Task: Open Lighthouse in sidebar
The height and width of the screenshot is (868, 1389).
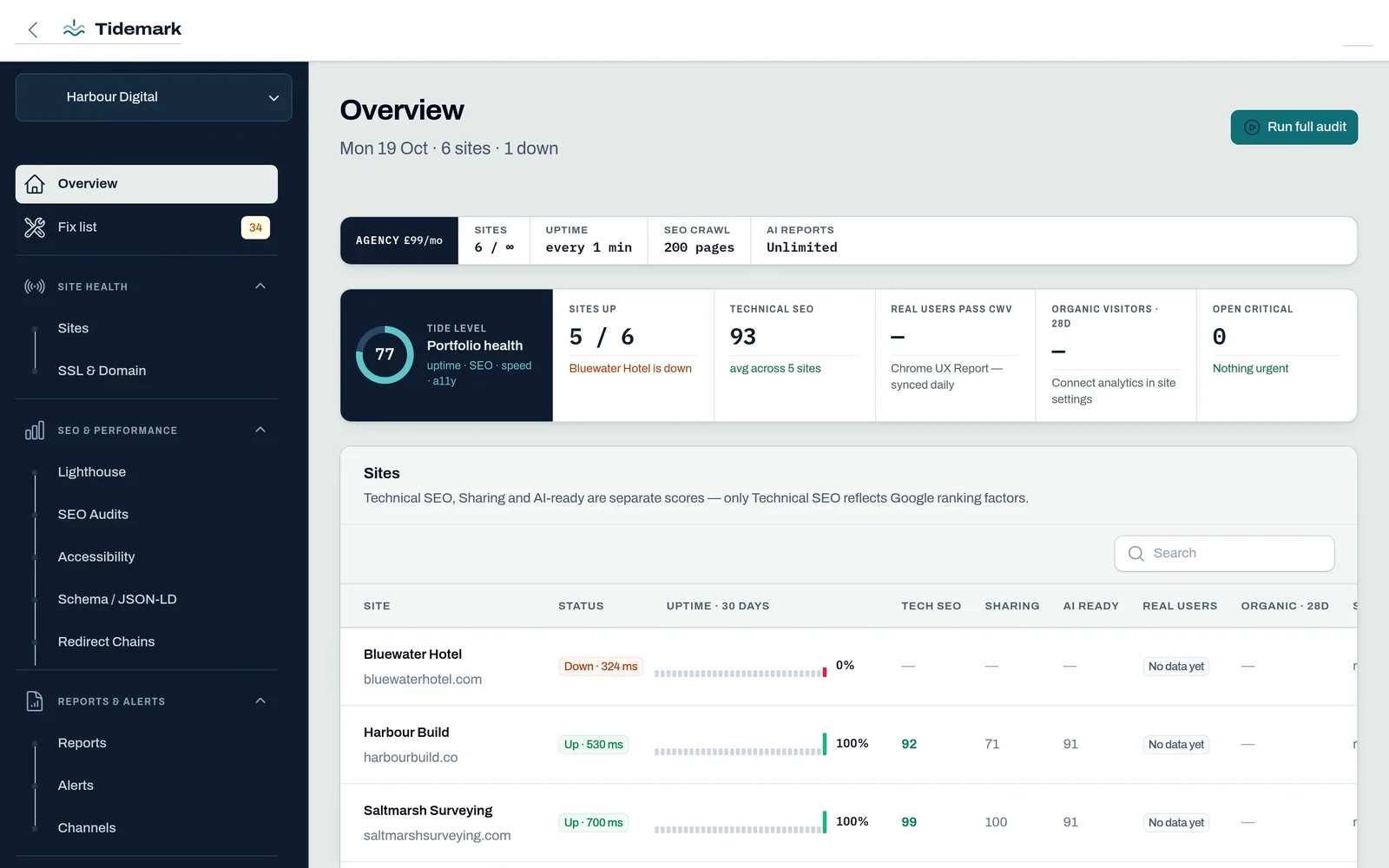Action: click(91, 472)
